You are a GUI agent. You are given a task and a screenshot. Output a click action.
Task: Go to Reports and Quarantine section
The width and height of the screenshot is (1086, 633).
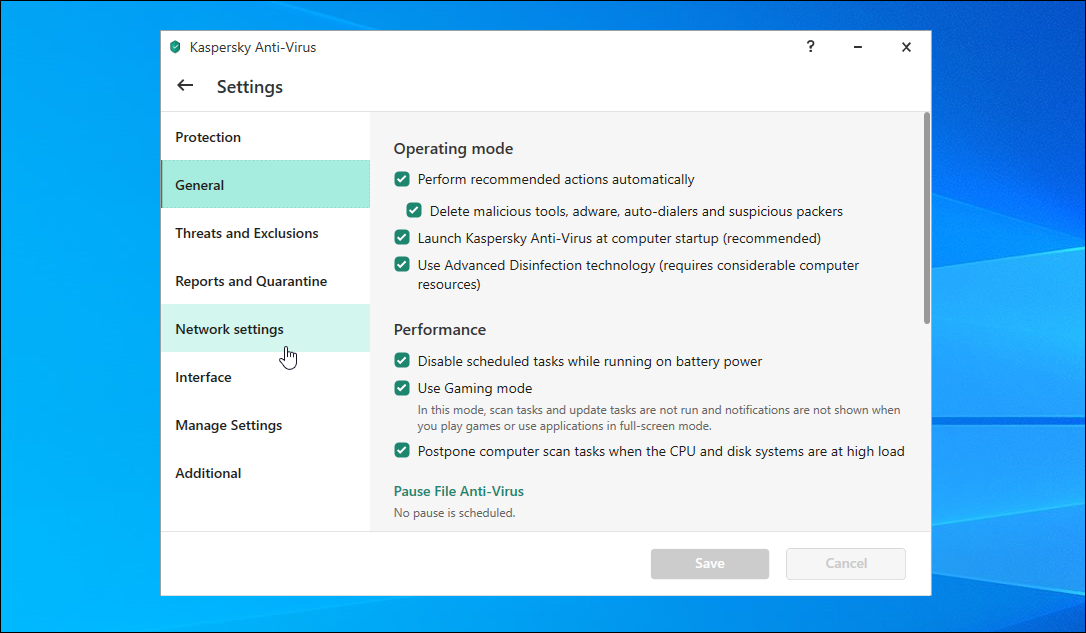(251, 281)
